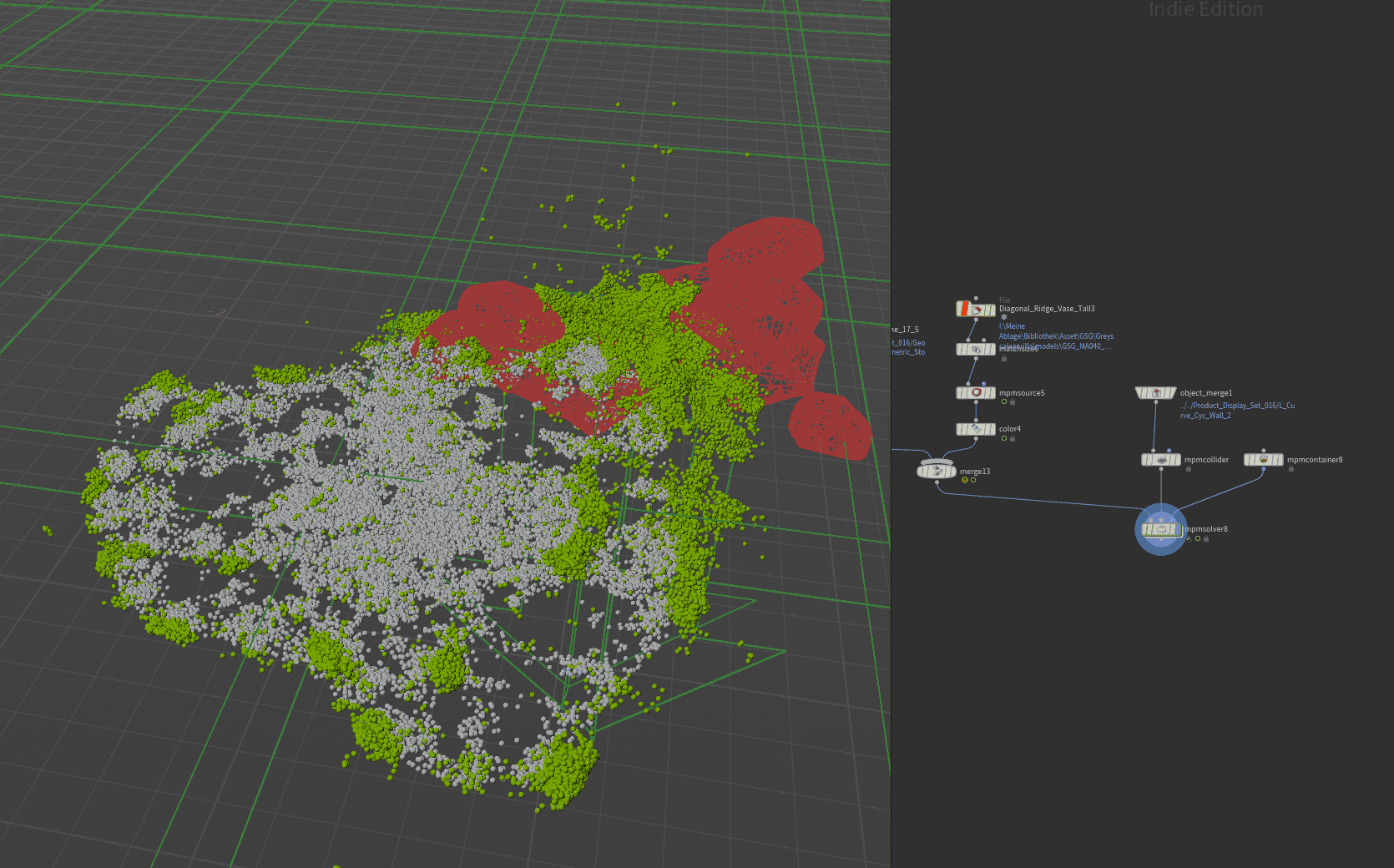Select the mpmsource5 node
Viewport: 1394px width, 868px height.
[x=977, y=392]
